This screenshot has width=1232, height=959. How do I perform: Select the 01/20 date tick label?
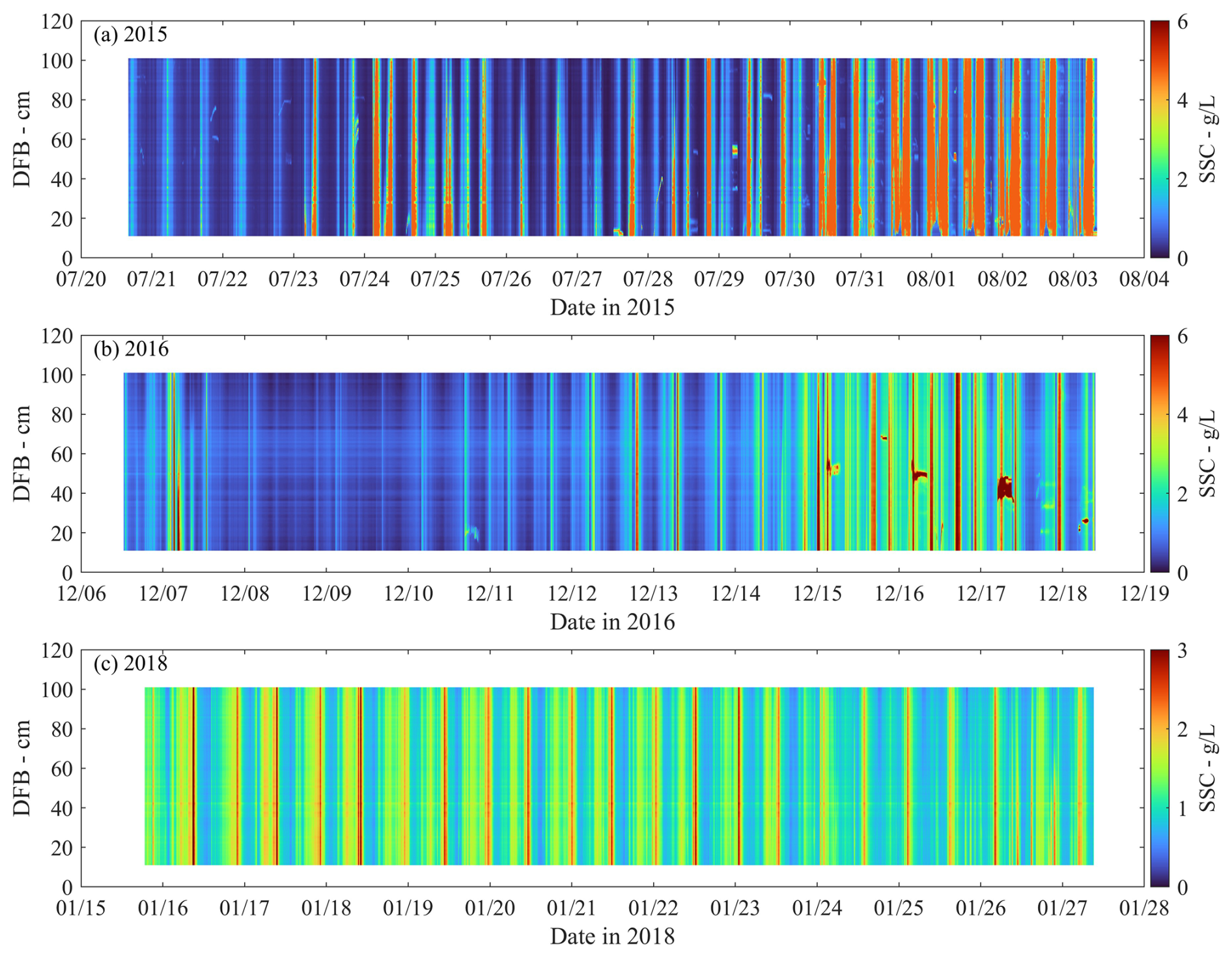click(x=490, y=908)
